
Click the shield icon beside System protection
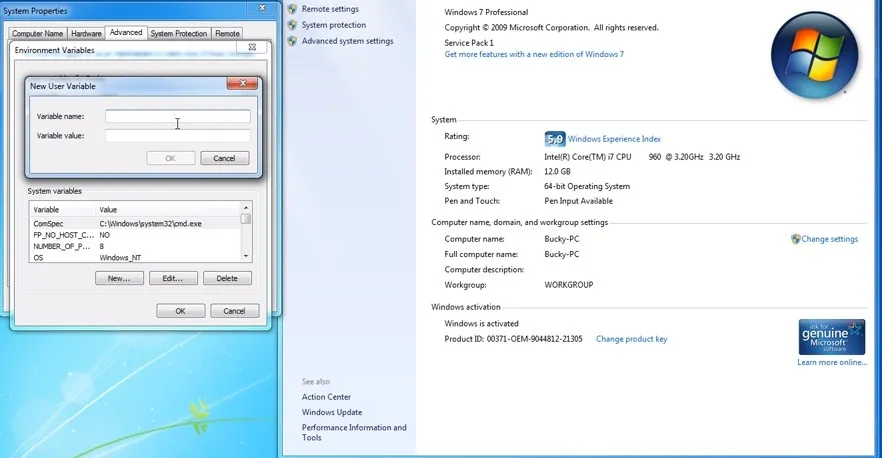(292, 25)
